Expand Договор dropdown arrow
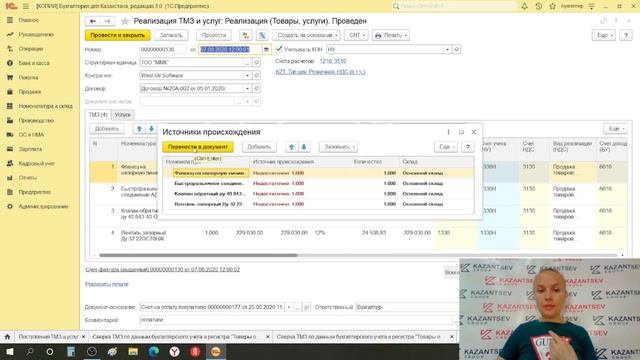Viewport: 640px width, 360px height. 247,89
